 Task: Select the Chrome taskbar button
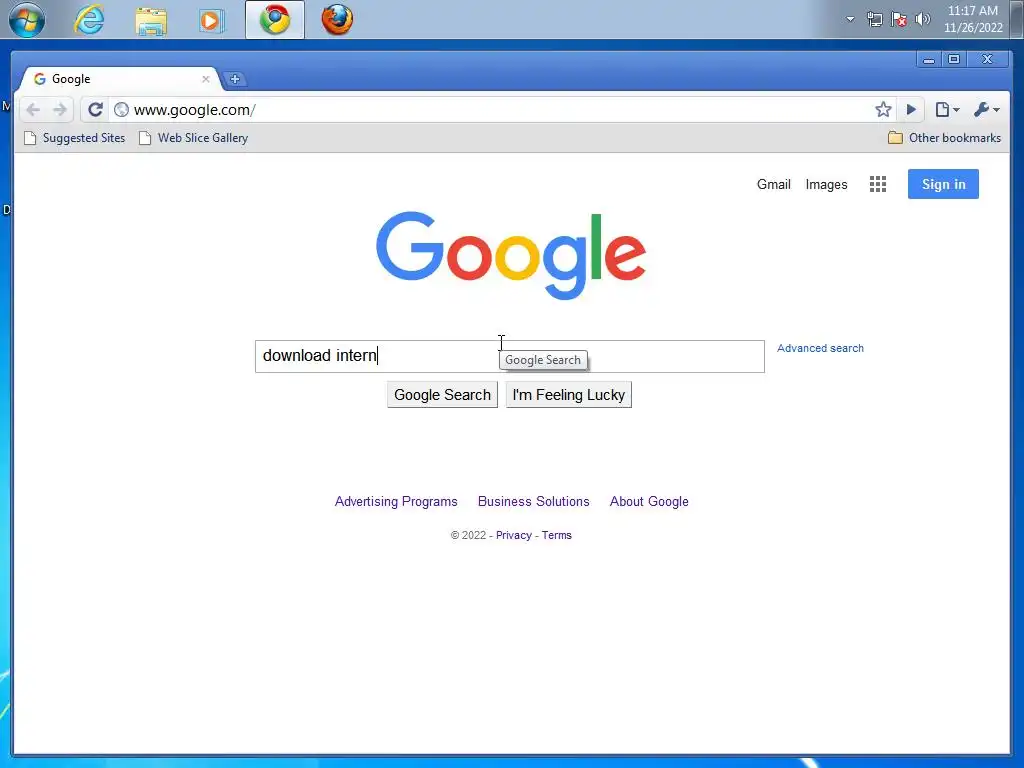click(275, 20)
